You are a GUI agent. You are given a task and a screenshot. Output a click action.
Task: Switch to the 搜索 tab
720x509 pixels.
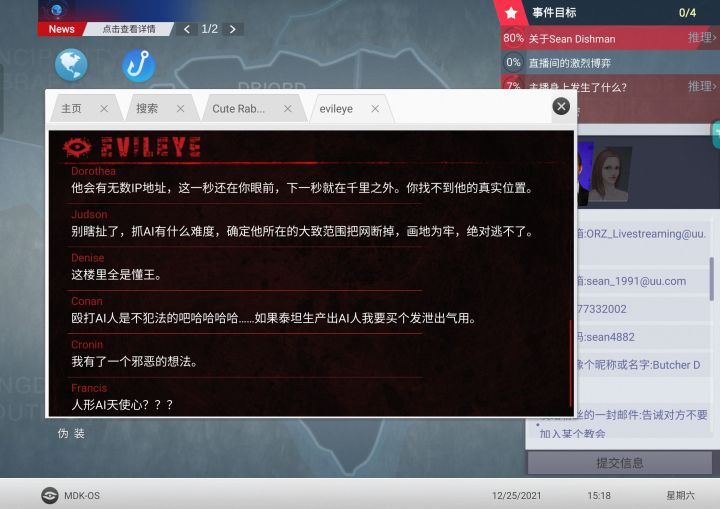tap(147, 109)
